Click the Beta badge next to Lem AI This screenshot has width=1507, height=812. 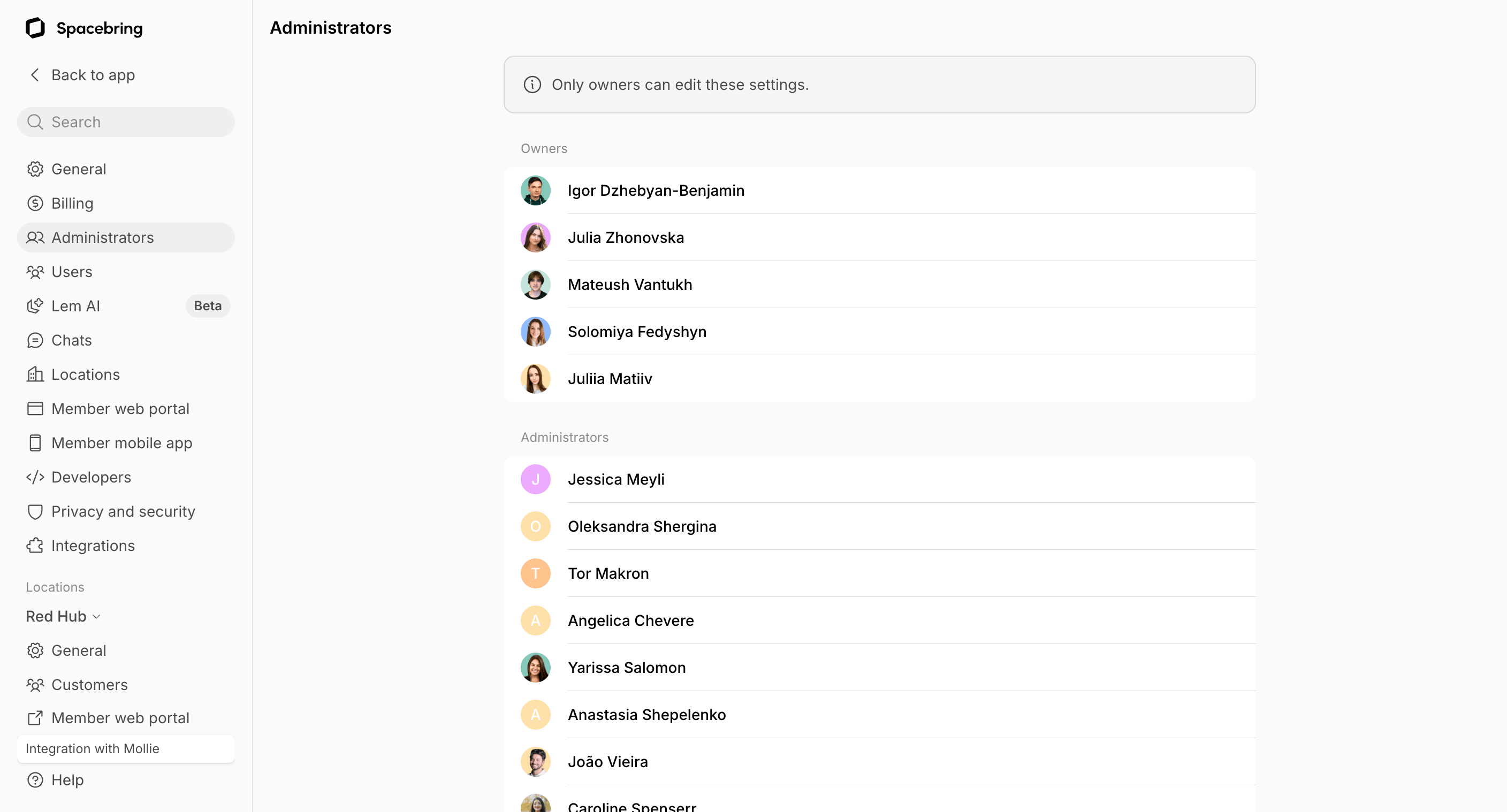click(x=208, y=306)
